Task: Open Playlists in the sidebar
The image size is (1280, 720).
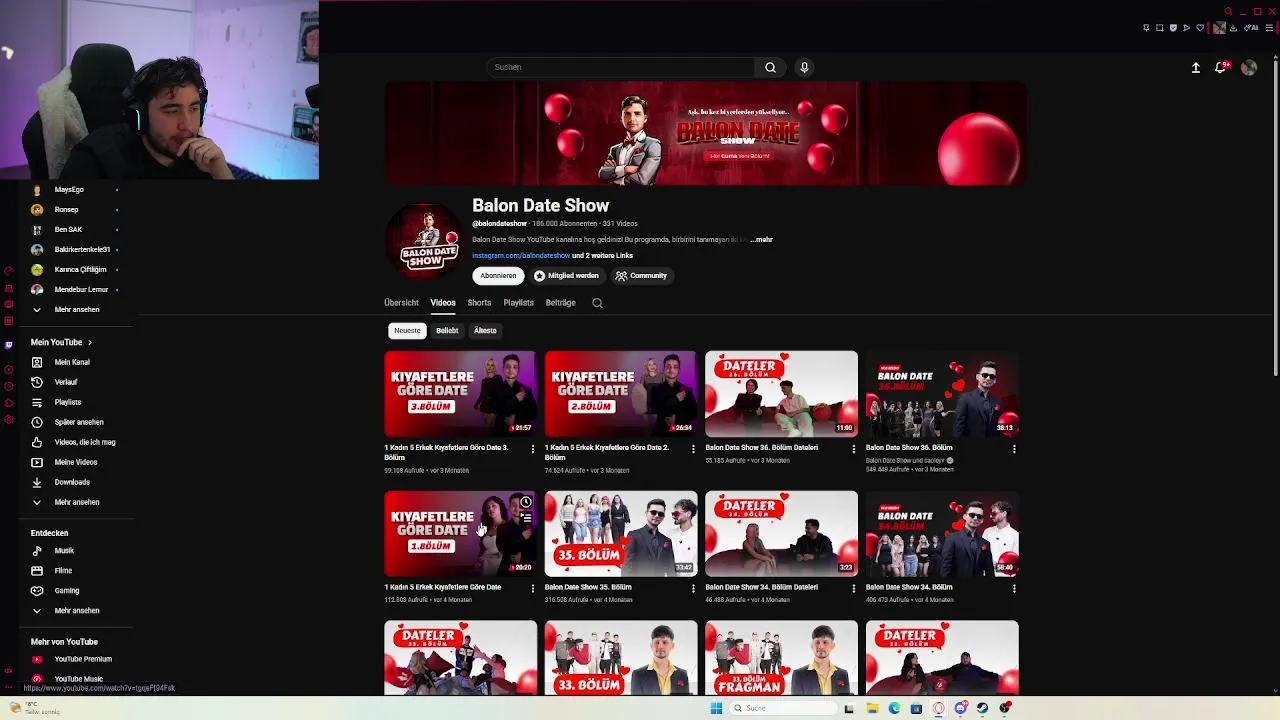Action: (74, 402)
